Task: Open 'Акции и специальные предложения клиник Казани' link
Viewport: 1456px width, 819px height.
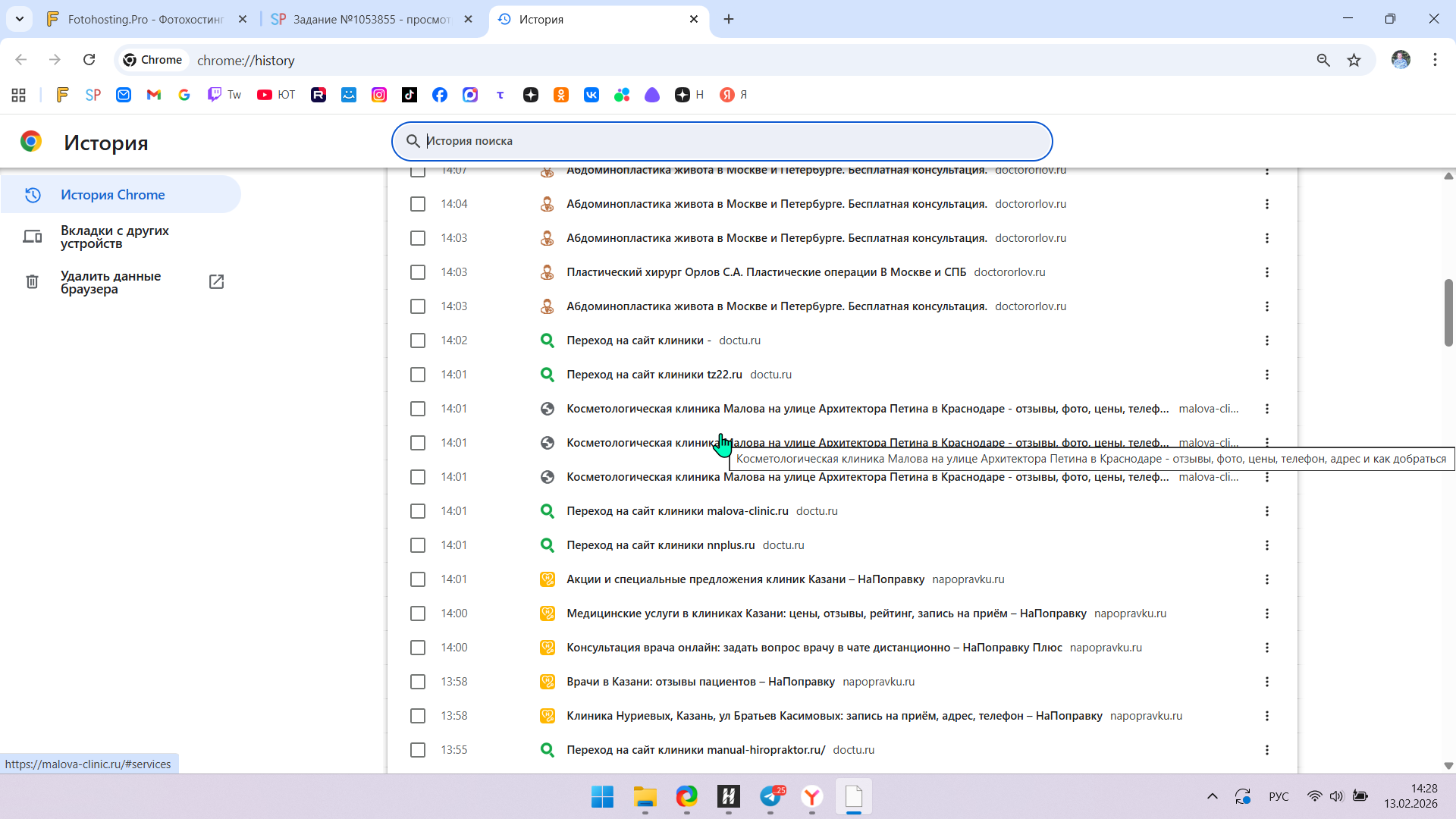Action: [745, 579]
